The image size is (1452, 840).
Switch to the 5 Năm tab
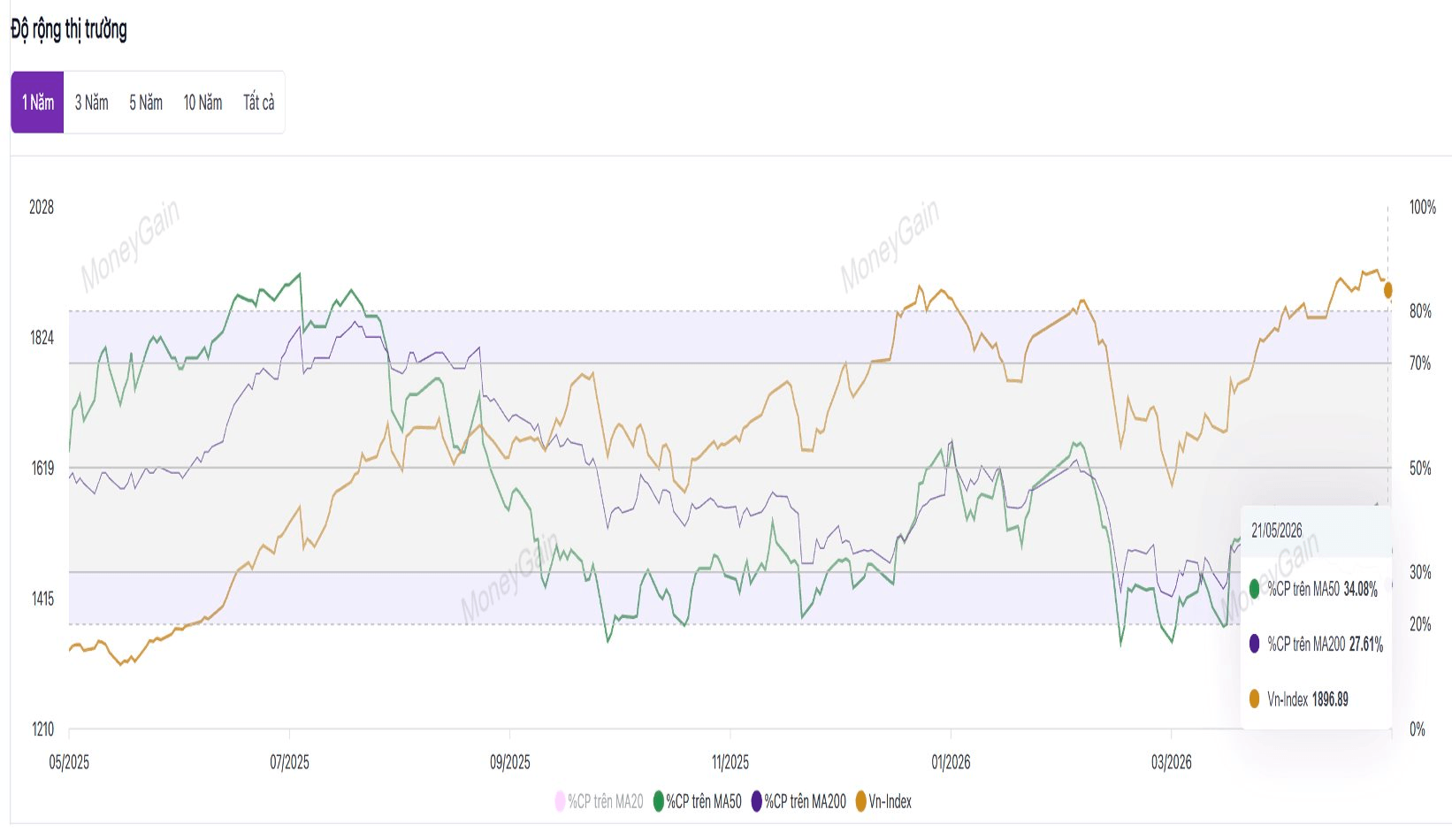146,103
